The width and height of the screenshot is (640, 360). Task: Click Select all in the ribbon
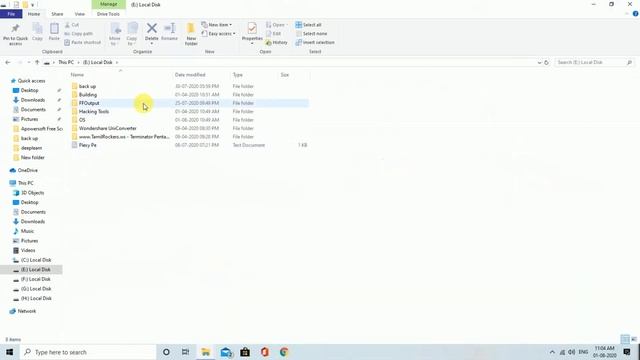[309, 25]
